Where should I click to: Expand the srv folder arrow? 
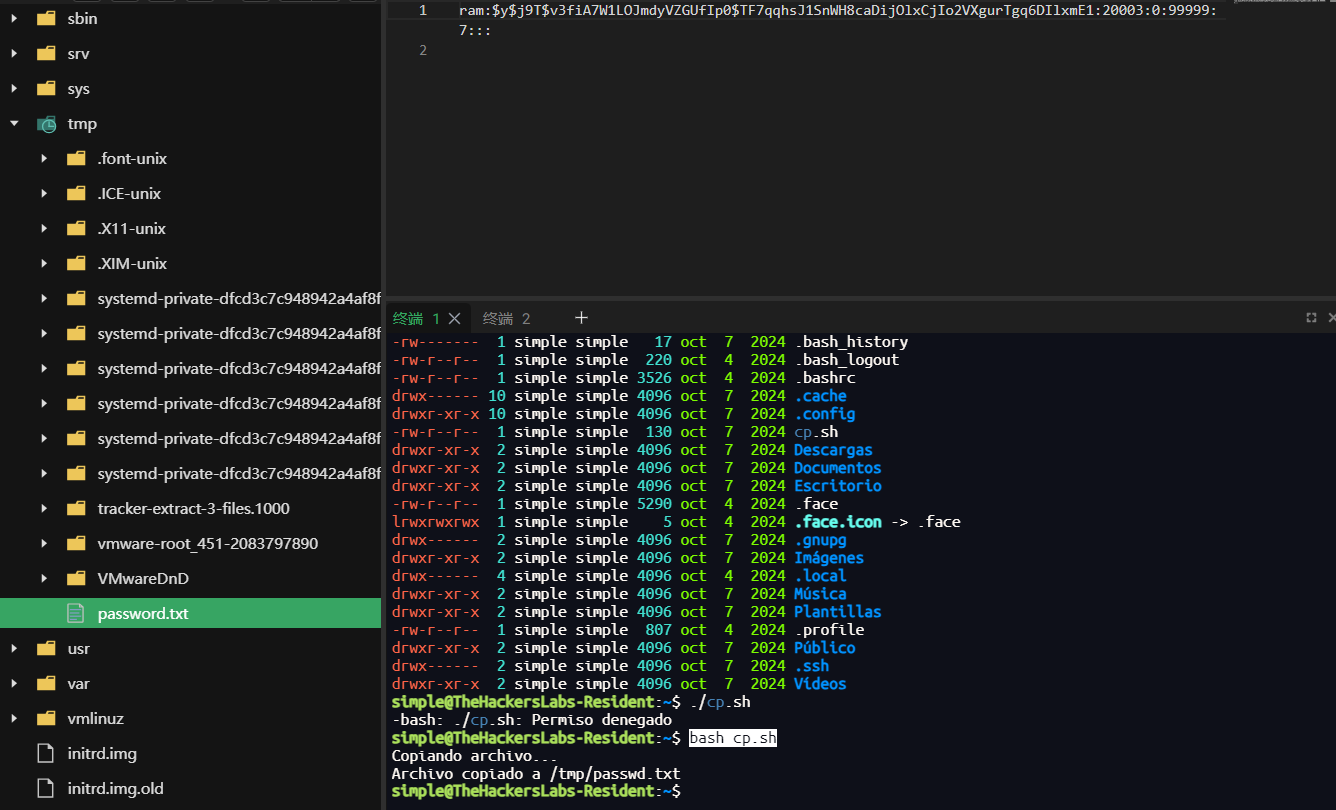pos(14,54)
